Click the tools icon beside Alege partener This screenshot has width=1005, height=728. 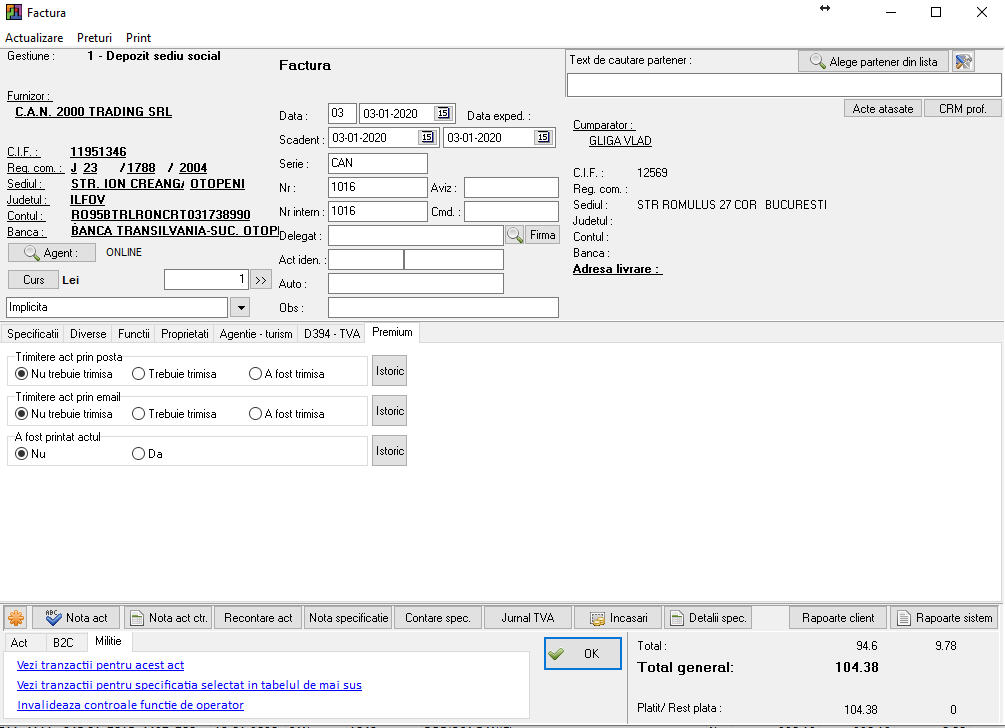click(963, 62)
